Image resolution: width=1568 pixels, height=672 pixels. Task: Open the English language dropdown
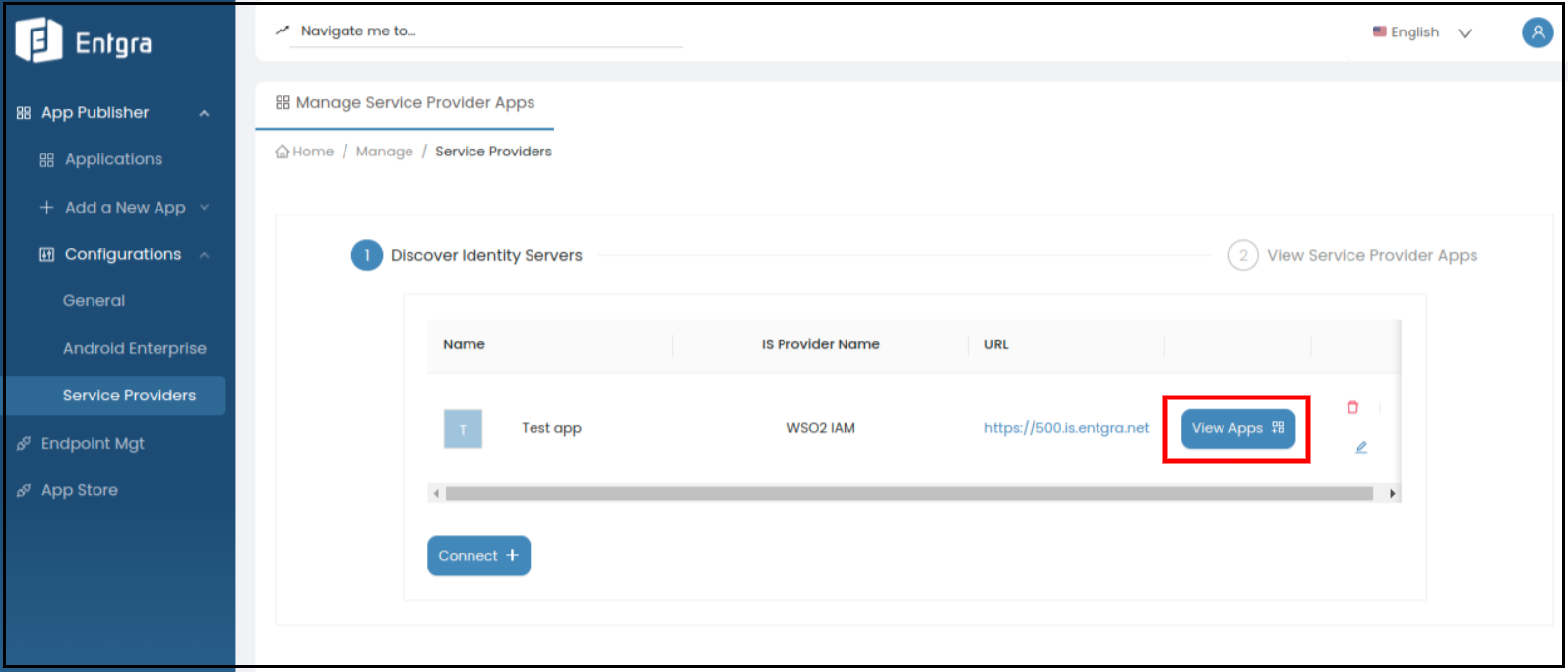[x=1423, y=32]
